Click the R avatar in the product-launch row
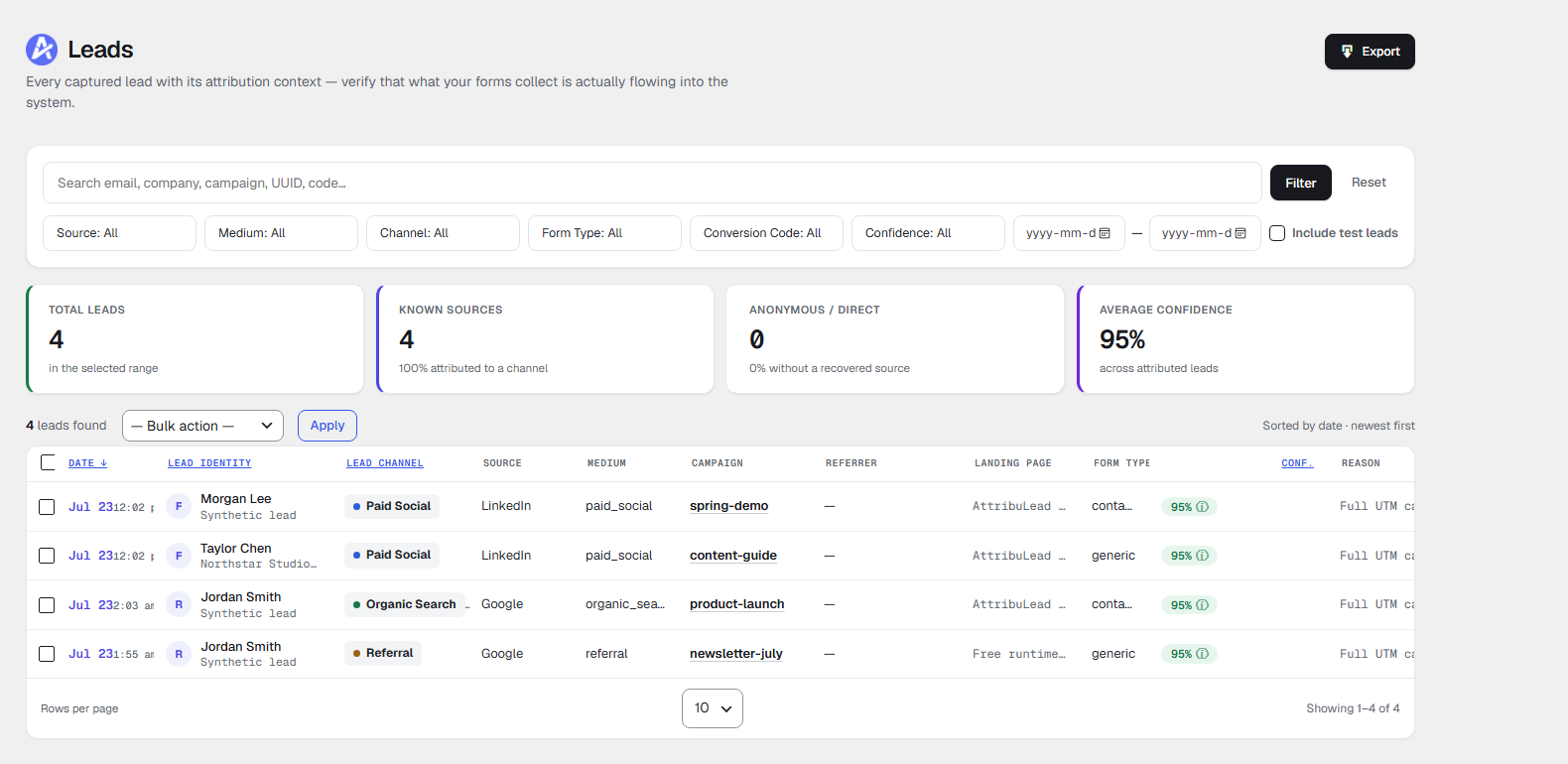 179,604
